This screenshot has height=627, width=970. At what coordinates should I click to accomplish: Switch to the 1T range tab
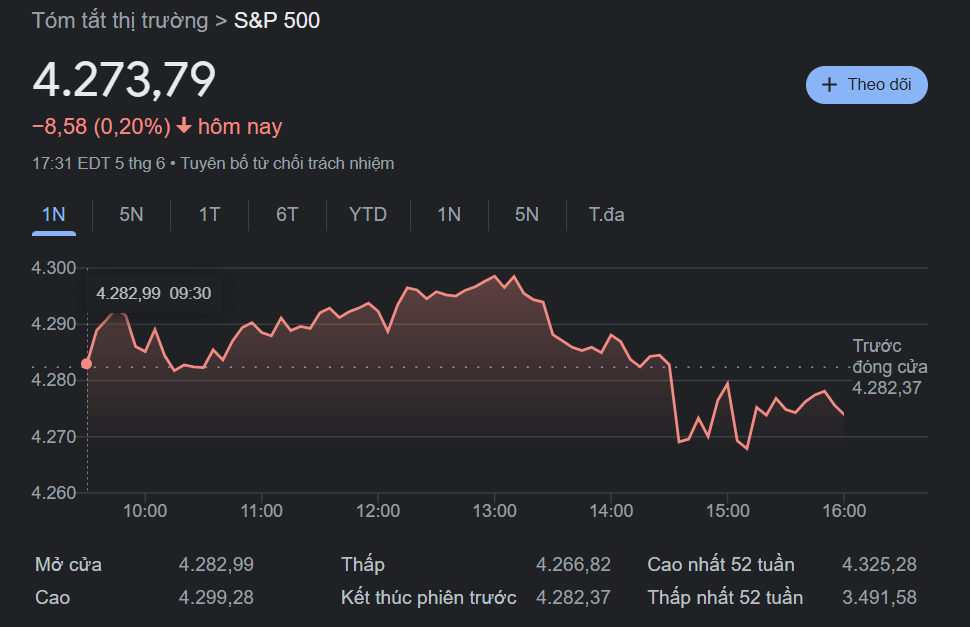[209, 214]
